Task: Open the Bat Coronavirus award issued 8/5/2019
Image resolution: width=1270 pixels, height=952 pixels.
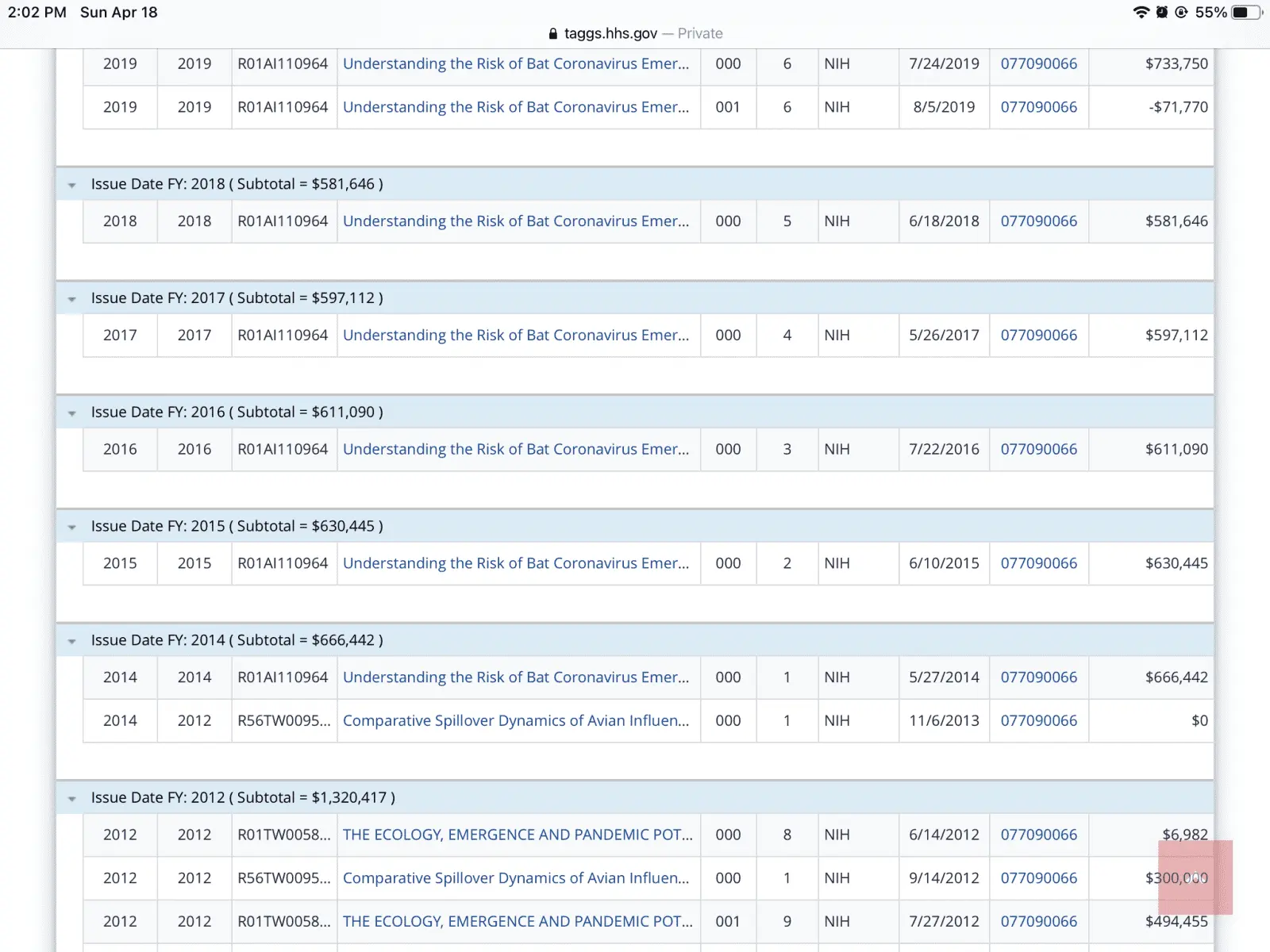Action: (x=516, y=107)
